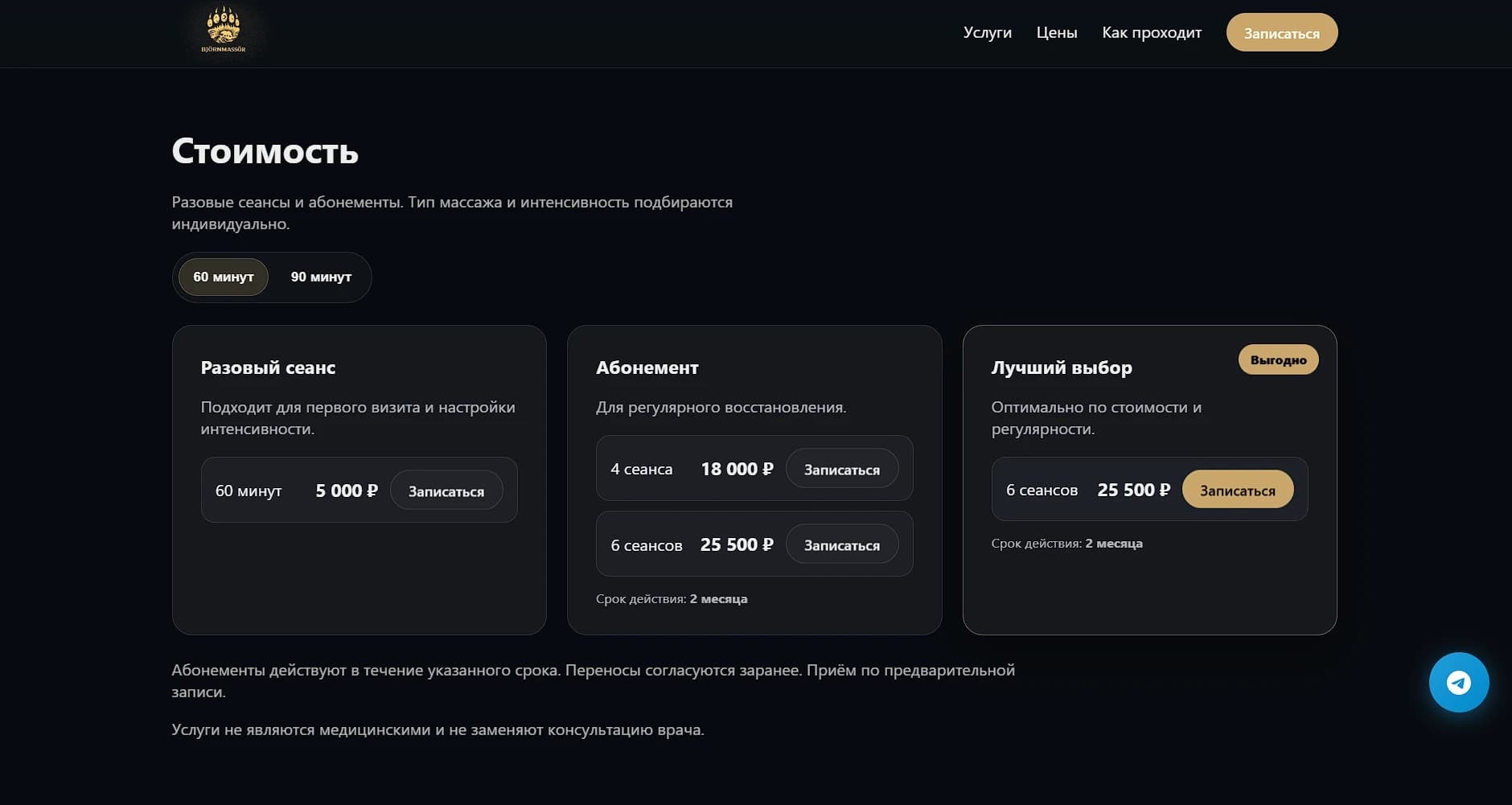Click the Björnmassör bear paw logo
1512x805 pixels.
point(224,31)
